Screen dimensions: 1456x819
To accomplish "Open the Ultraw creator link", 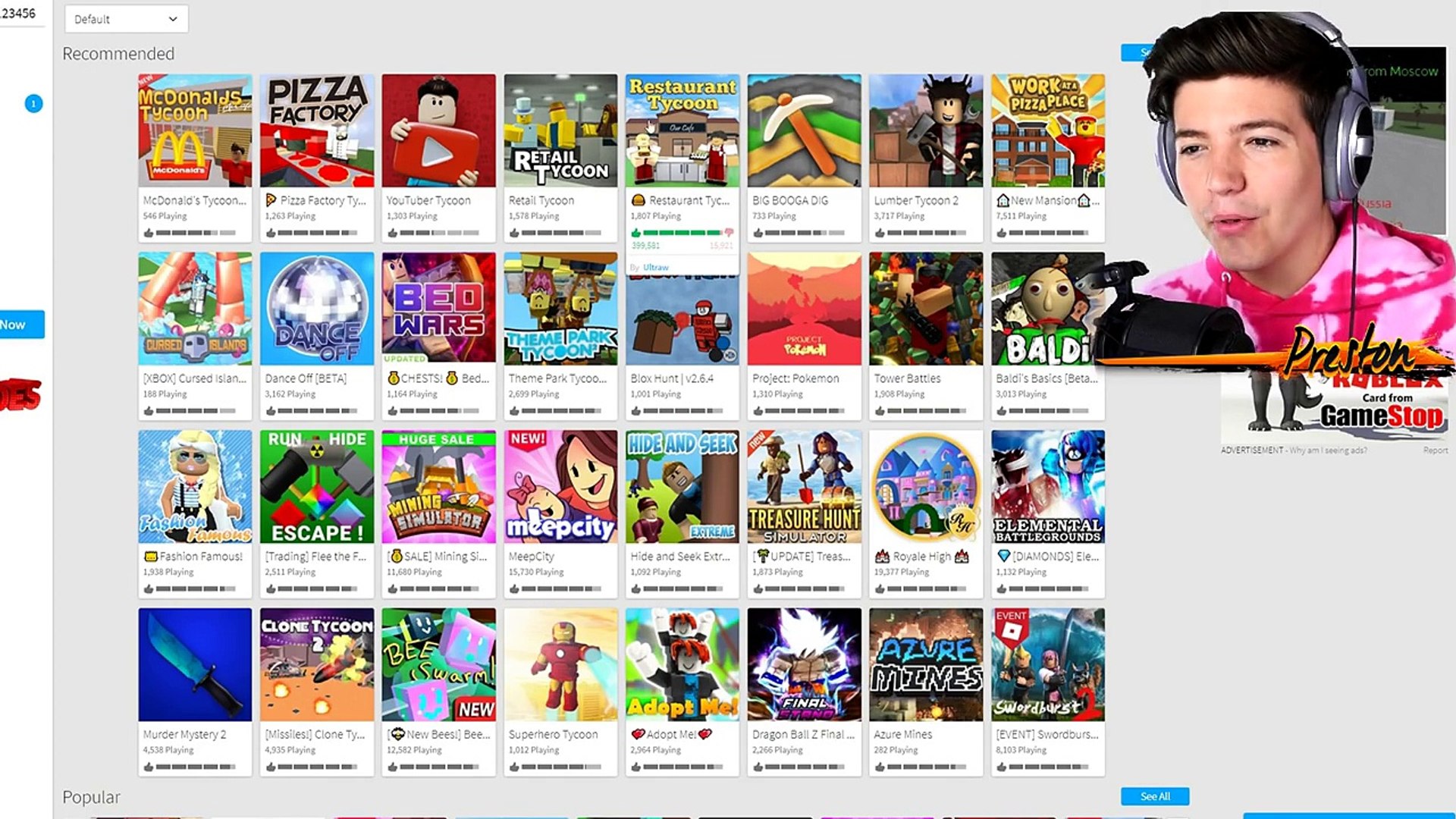I will [656, 267].
